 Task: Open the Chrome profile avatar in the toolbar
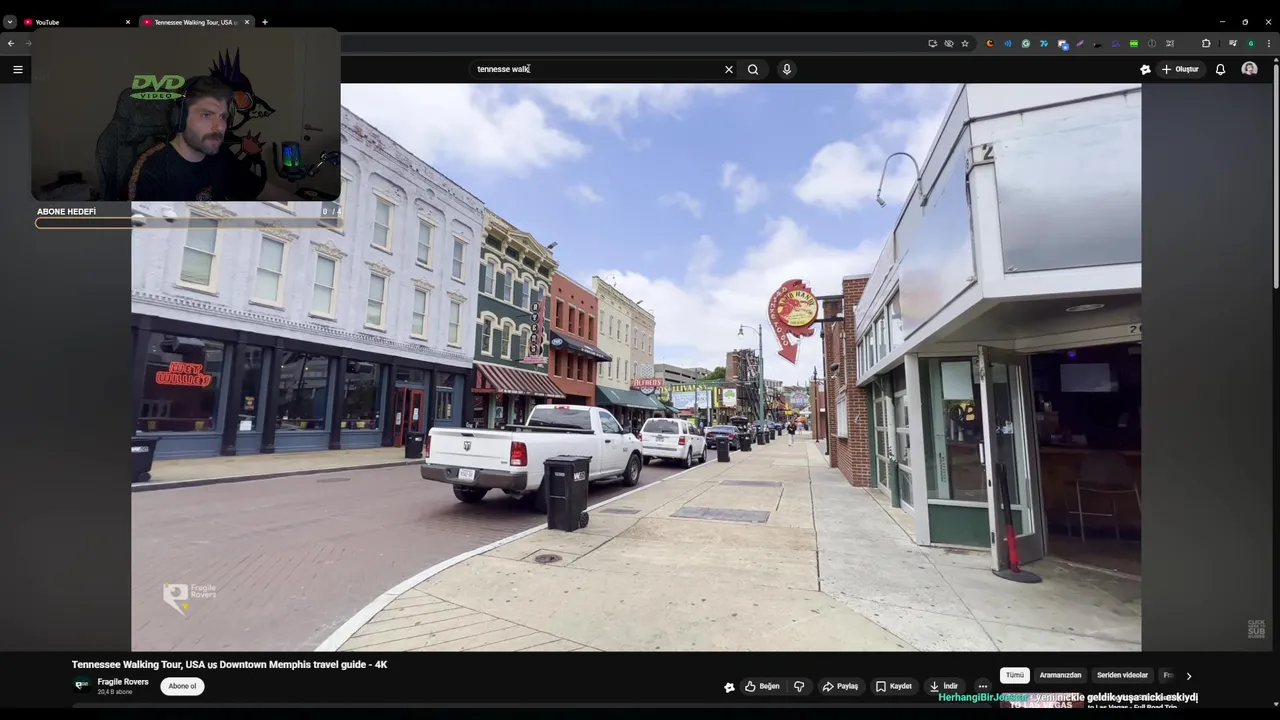tap(1251, 43)
